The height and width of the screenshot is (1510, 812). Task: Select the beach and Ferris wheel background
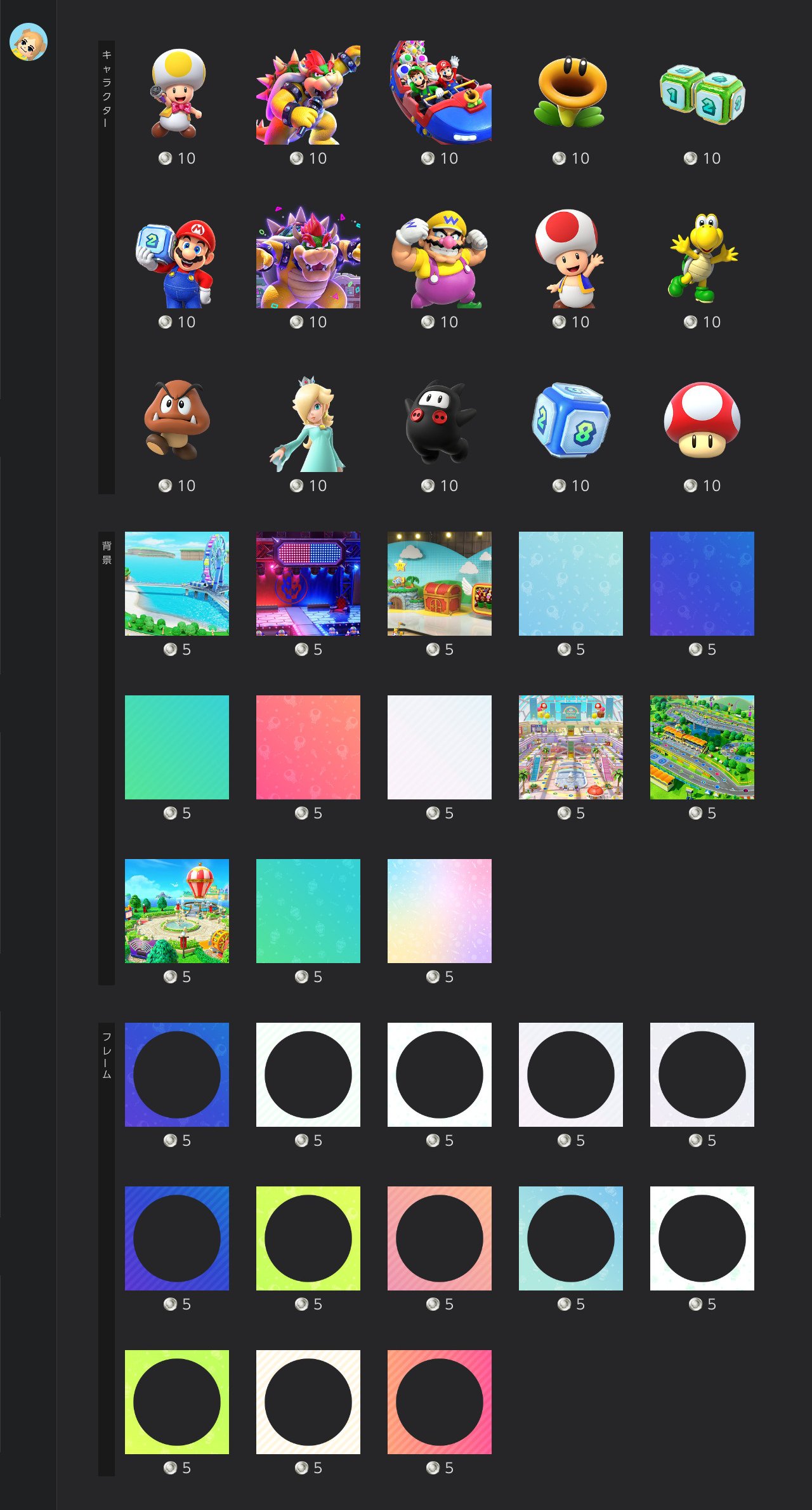177,584
